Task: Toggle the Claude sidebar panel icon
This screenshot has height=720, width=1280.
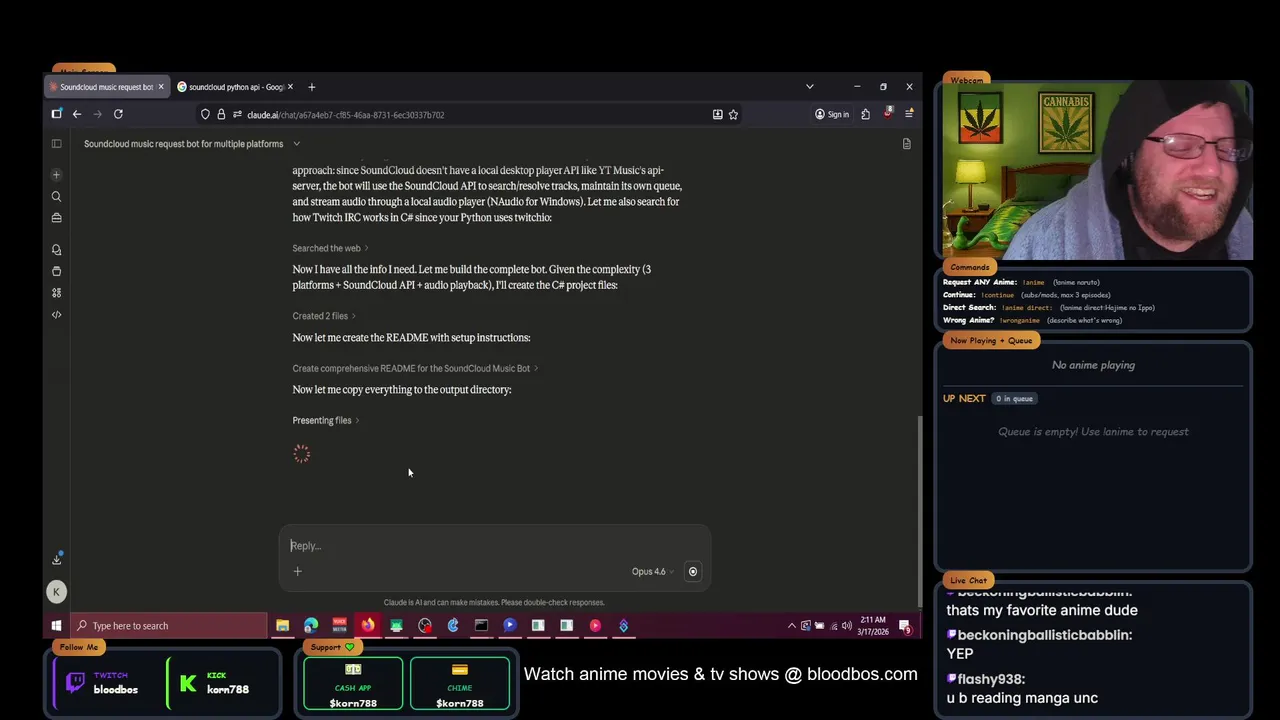Action: [56, 144]
